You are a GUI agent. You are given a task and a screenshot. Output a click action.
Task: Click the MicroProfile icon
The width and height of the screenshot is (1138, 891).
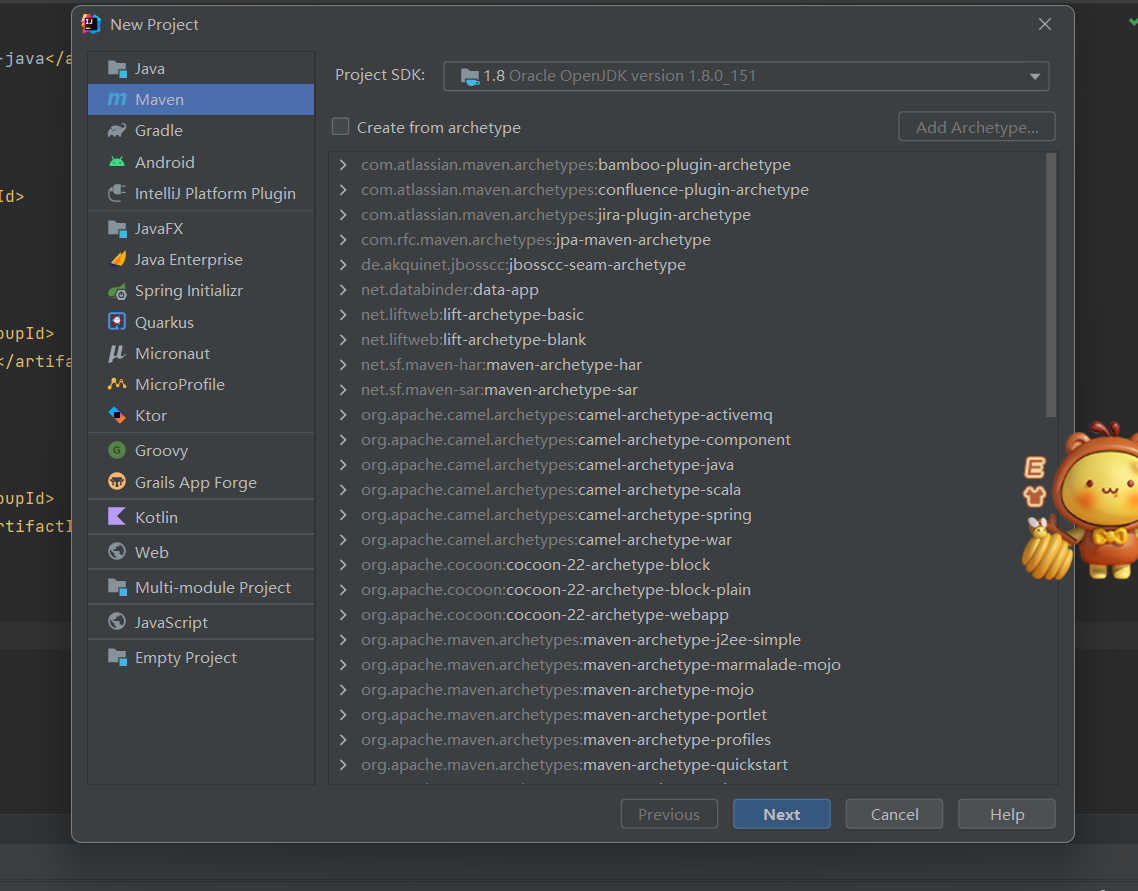pos(117,384)
